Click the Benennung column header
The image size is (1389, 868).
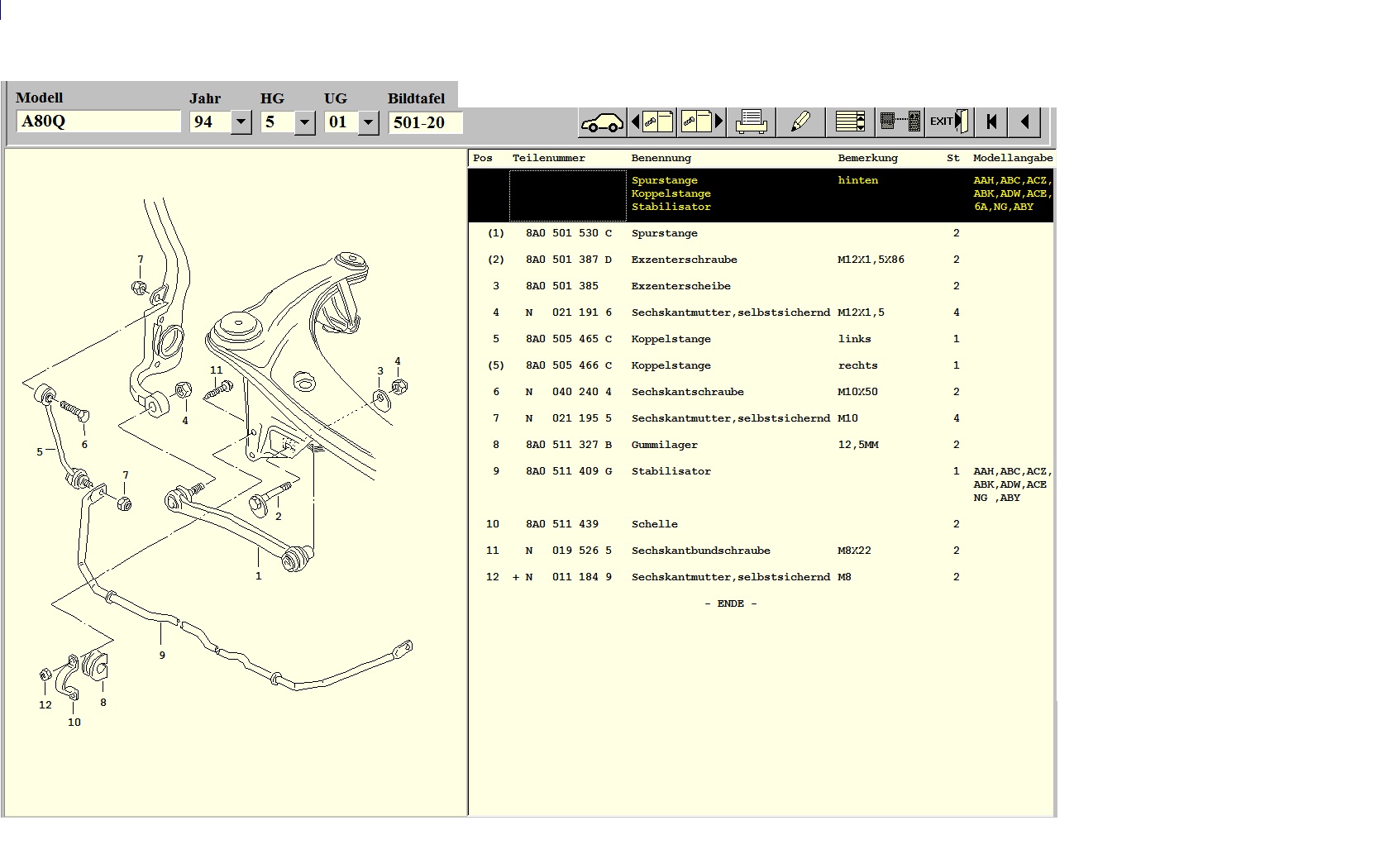point(661,158)
